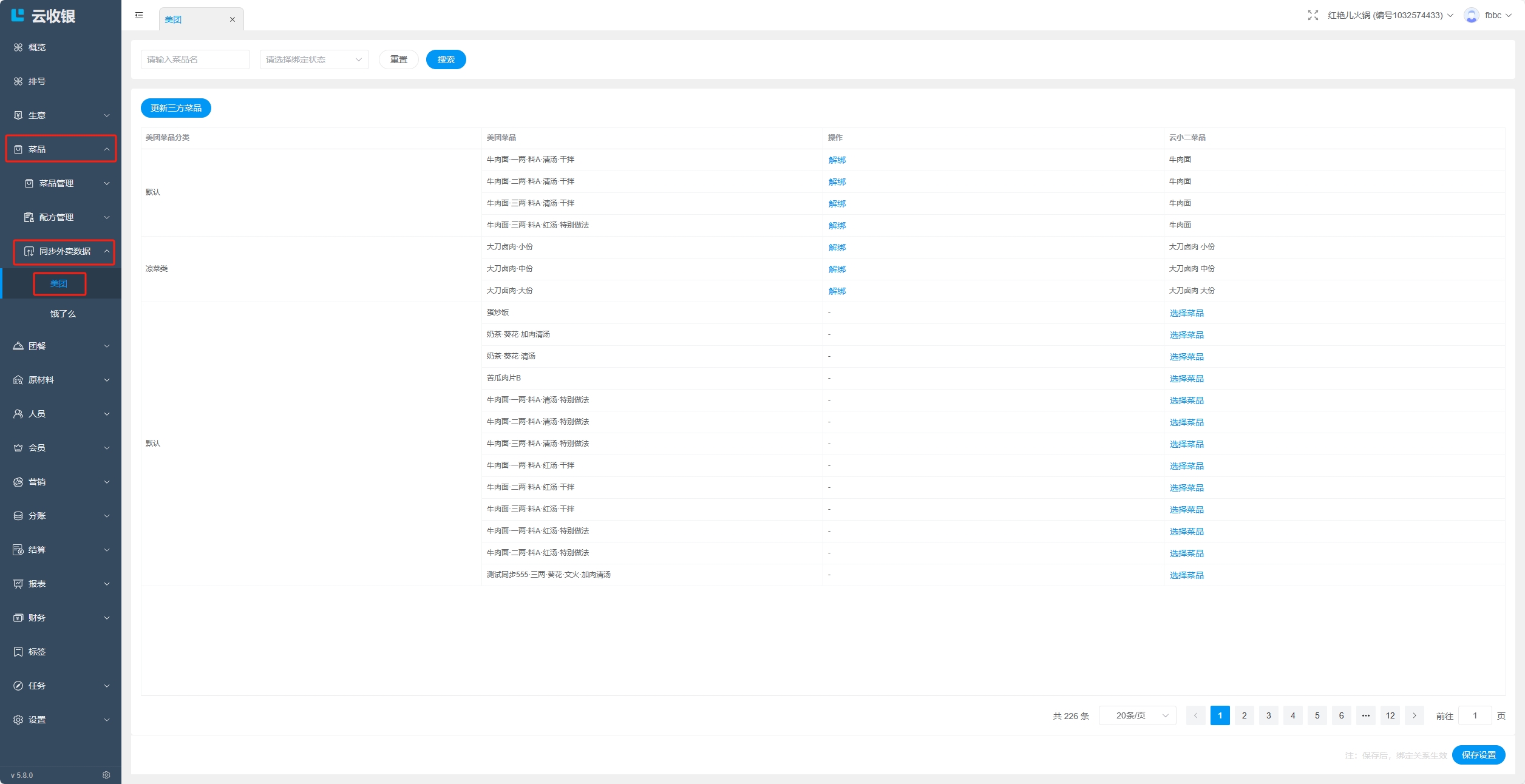The width and height of the screenshot is (1525, 784).
Task: Toggle fullscreen mode icon in header
Action: pos(1313,16)
